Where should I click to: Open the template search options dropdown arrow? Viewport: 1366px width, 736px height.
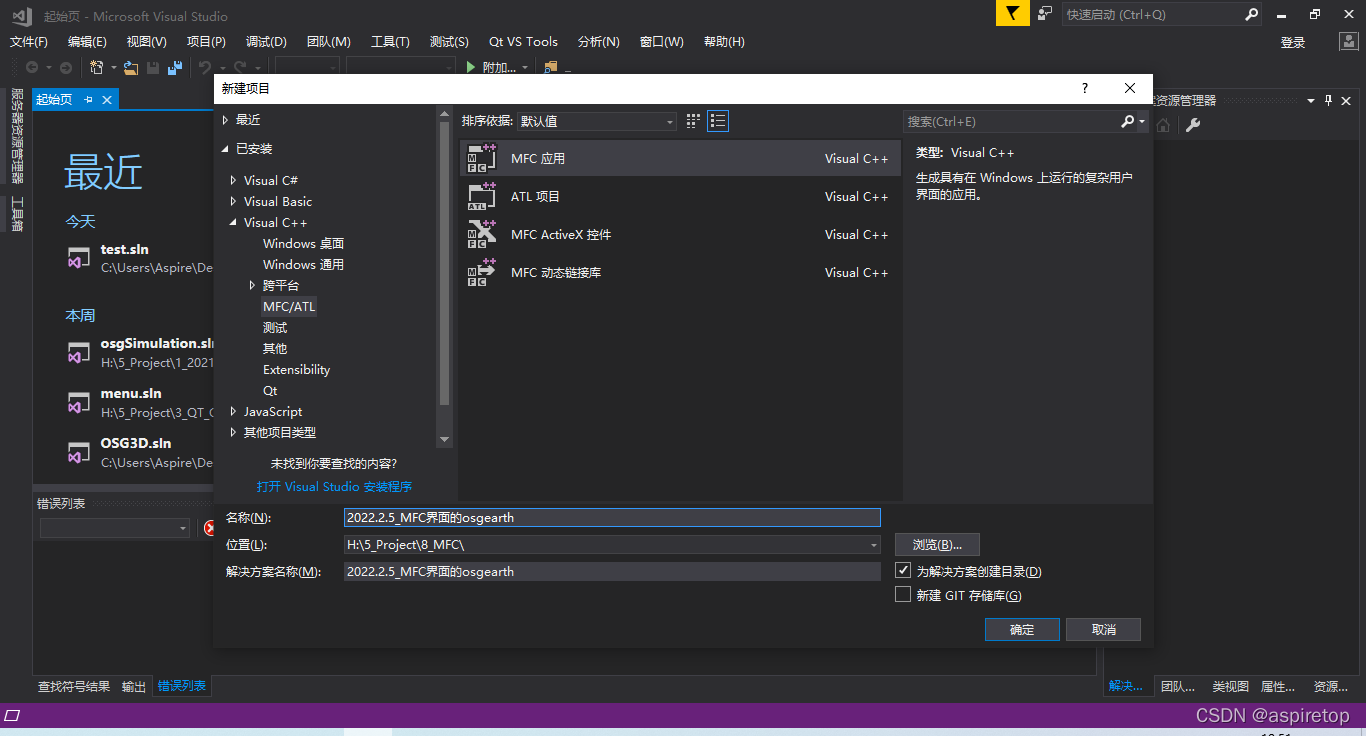(x=1142, y=122)
